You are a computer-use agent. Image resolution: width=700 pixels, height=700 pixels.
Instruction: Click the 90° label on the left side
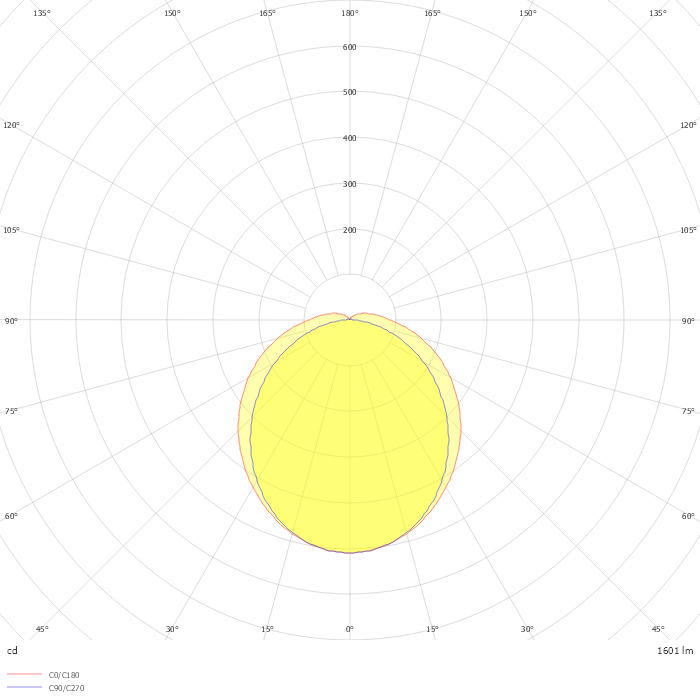click(11, 321)
